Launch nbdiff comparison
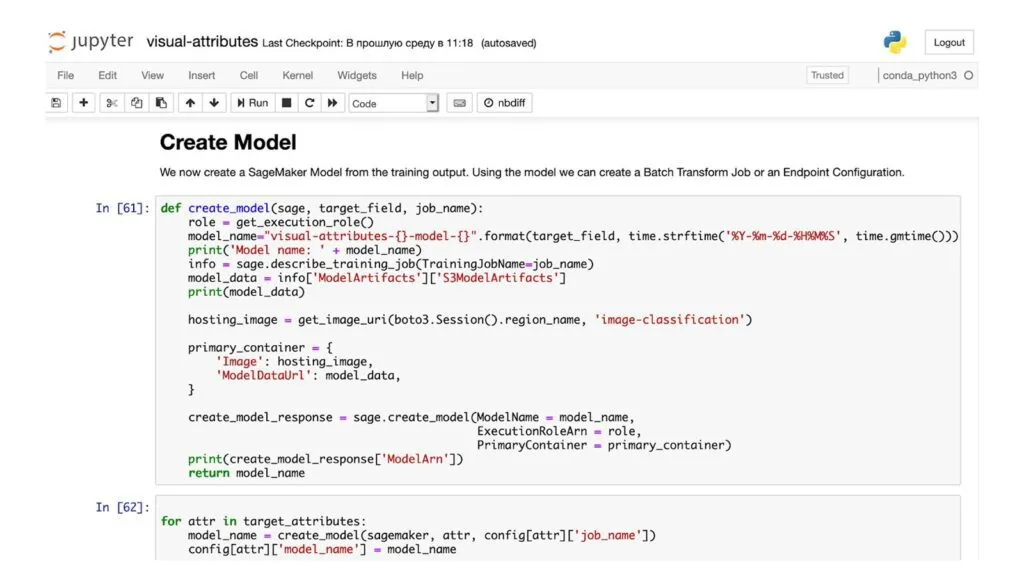 click(x=504, y=102)
